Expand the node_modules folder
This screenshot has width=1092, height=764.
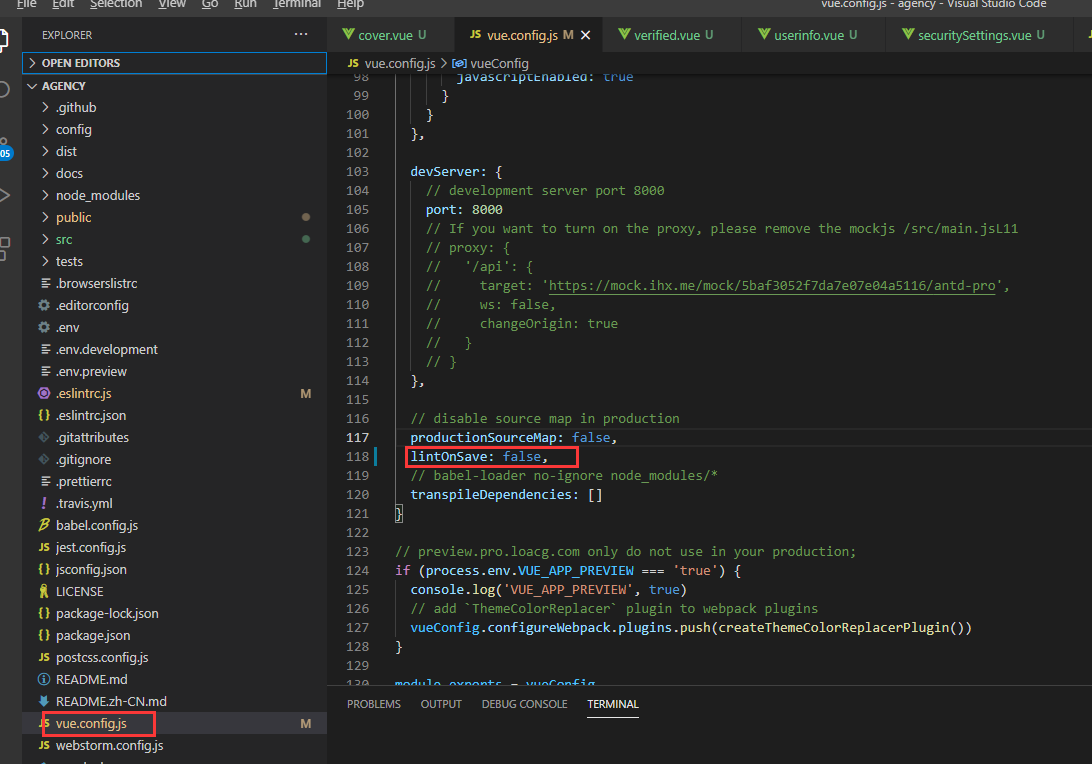97,195
